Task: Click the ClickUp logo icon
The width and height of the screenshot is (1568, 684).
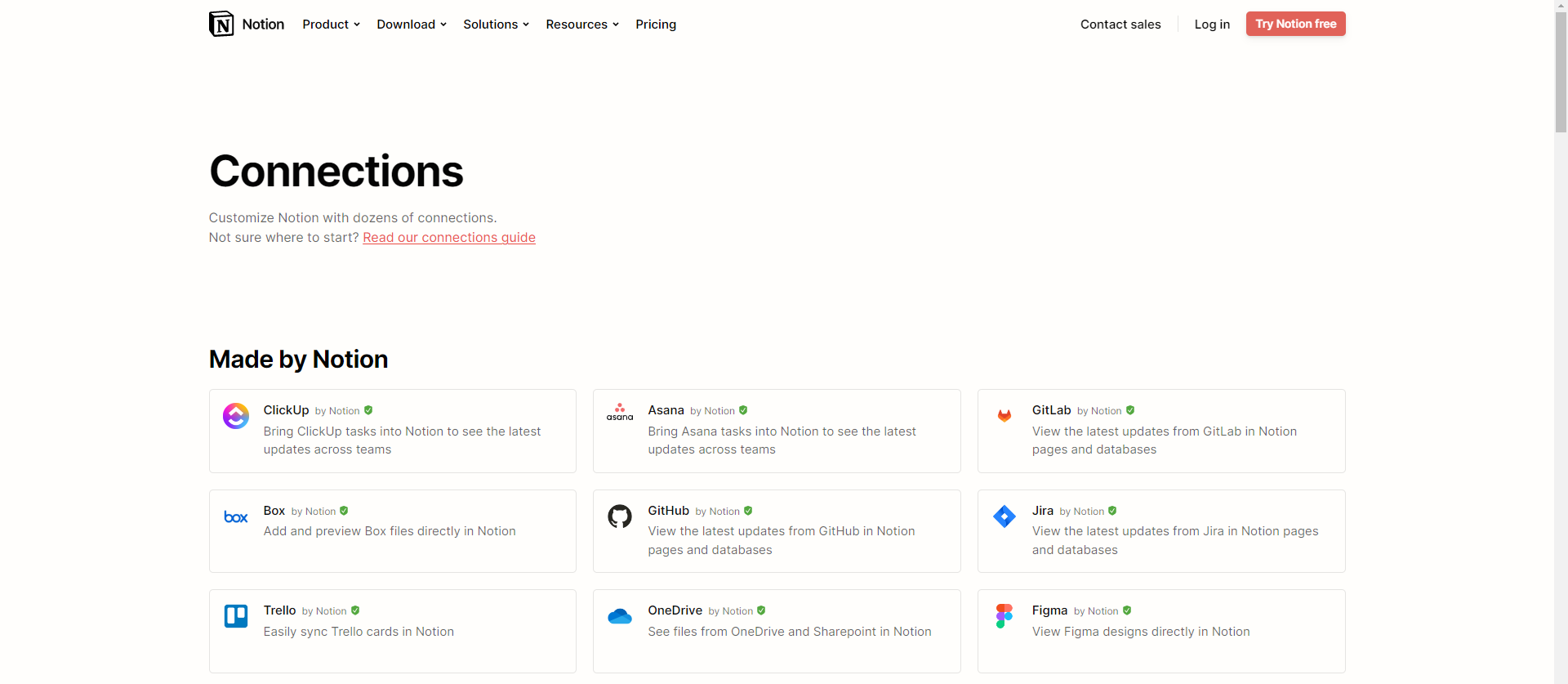Action: [x=236, y=416]
